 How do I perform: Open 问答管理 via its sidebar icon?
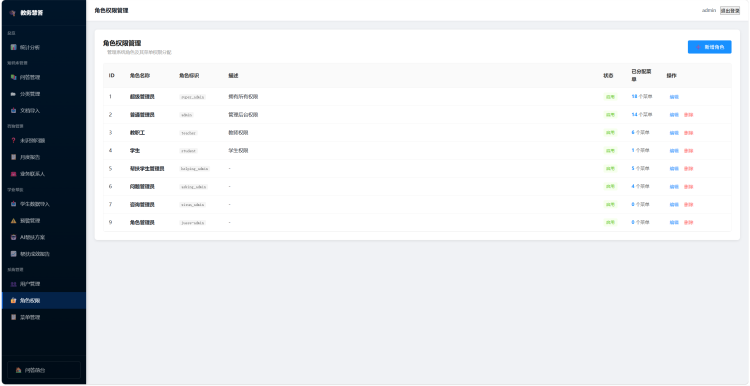point(13,77)
